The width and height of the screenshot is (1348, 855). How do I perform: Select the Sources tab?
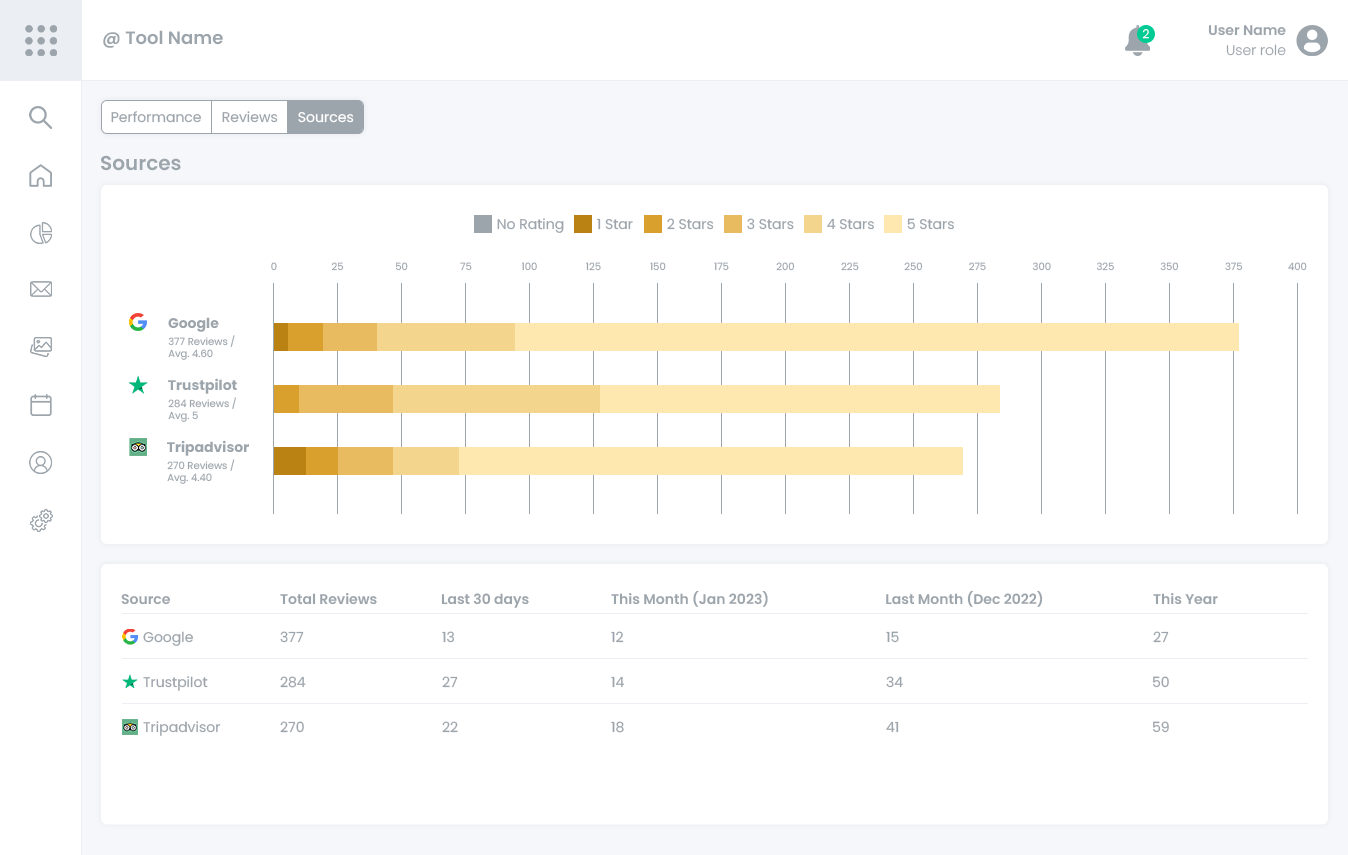tap(325, 117)
